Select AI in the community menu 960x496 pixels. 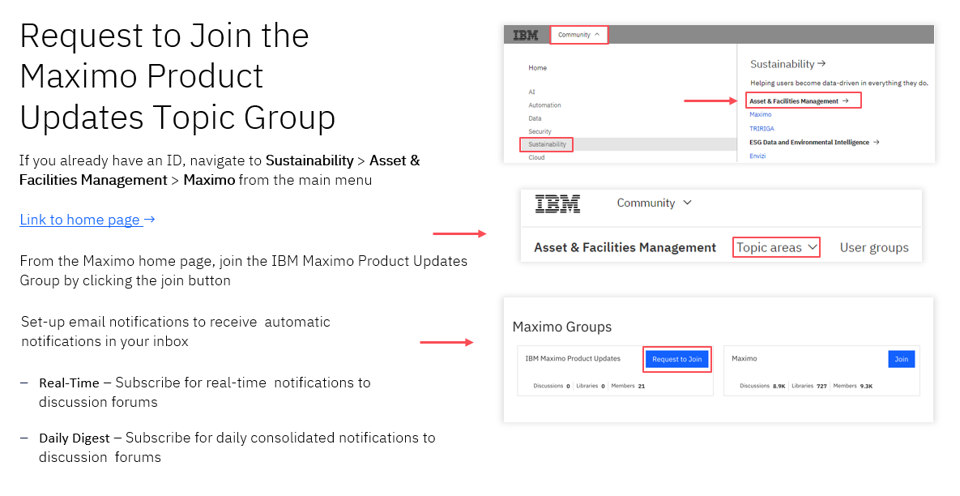531,92
